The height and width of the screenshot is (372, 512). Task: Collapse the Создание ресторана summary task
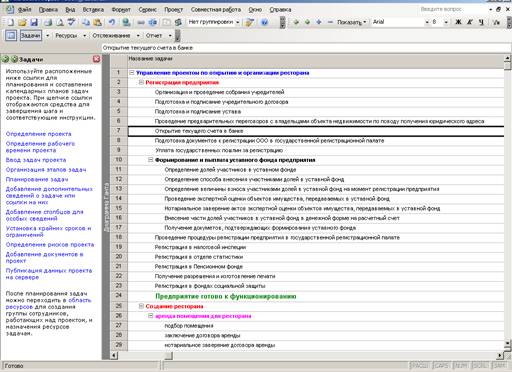(x=141, y=306)
